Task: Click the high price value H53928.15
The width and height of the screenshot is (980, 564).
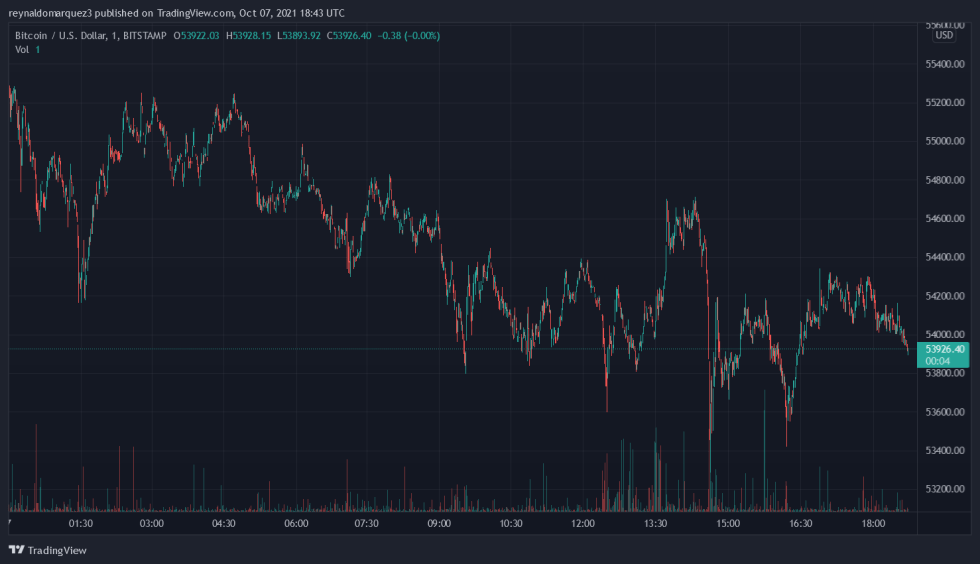Action: (252, 36)
